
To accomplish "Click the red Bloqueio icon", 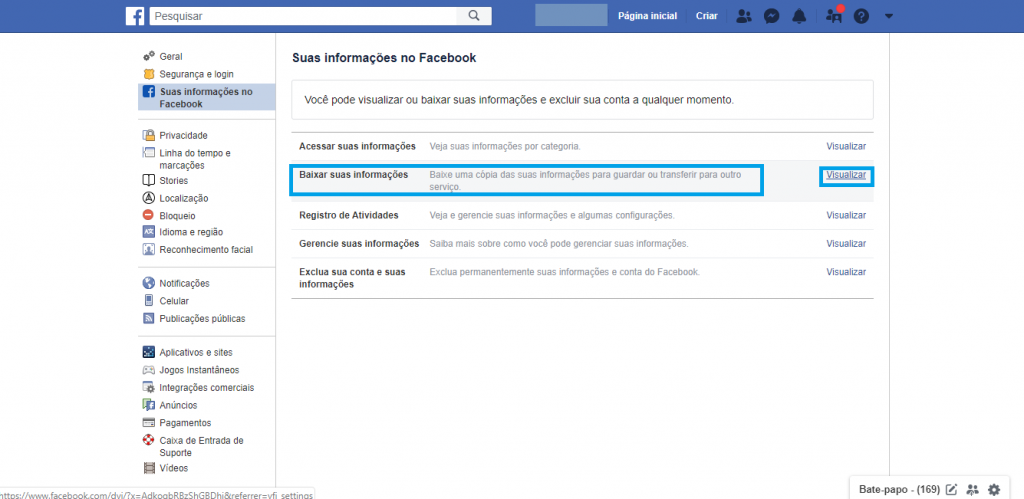I will (x=149, y=215).
